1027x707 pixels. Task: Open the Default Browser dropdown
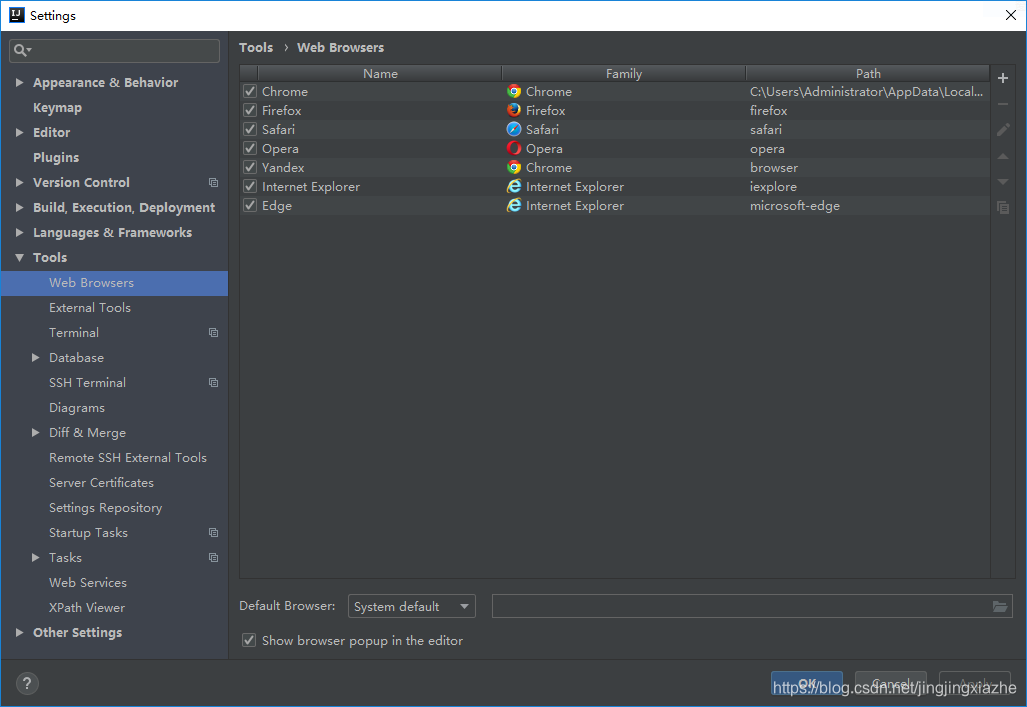tap(411, 607)
